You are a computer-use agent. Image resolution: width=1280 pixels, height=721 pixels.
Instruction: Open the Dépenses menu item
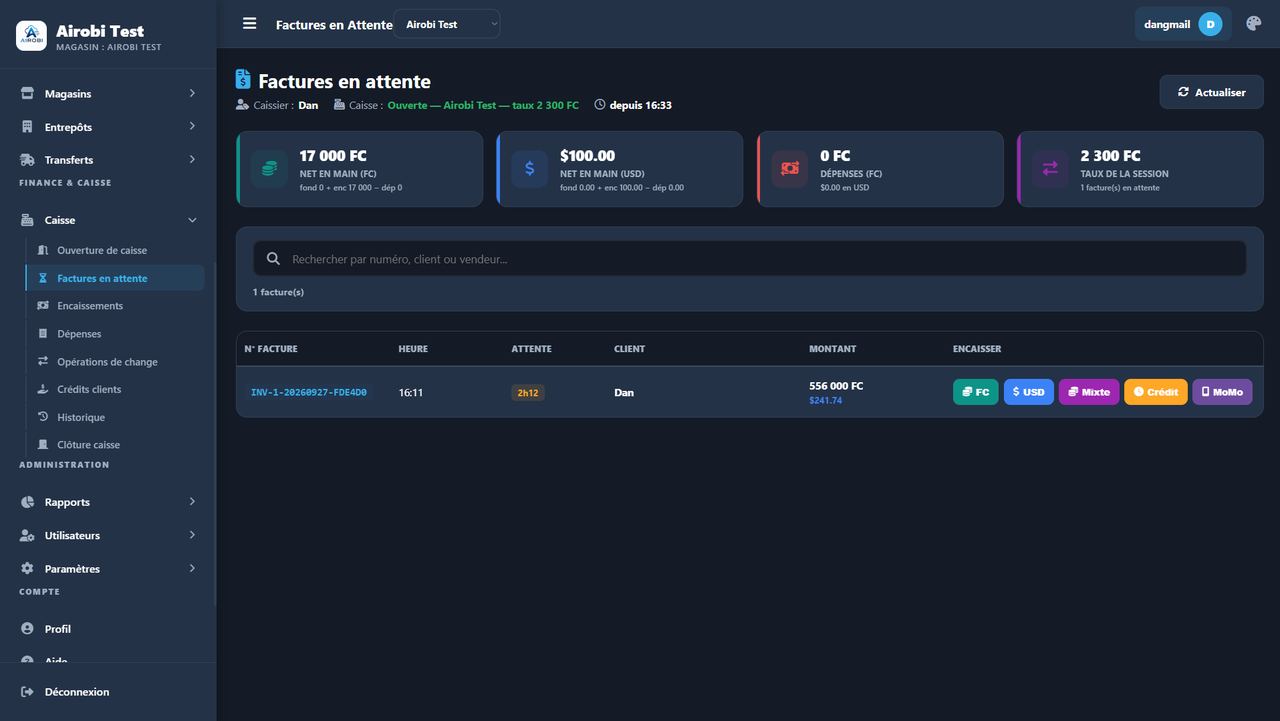tap(115, 334)
